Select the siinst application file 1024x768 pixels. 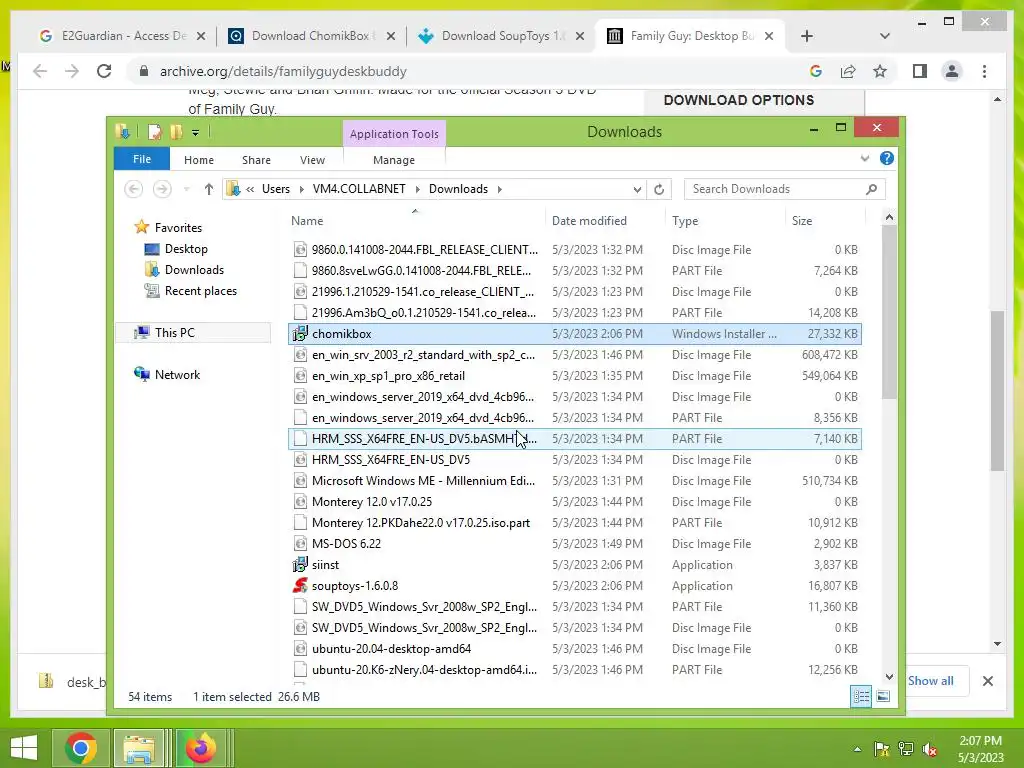coord(575,565)
